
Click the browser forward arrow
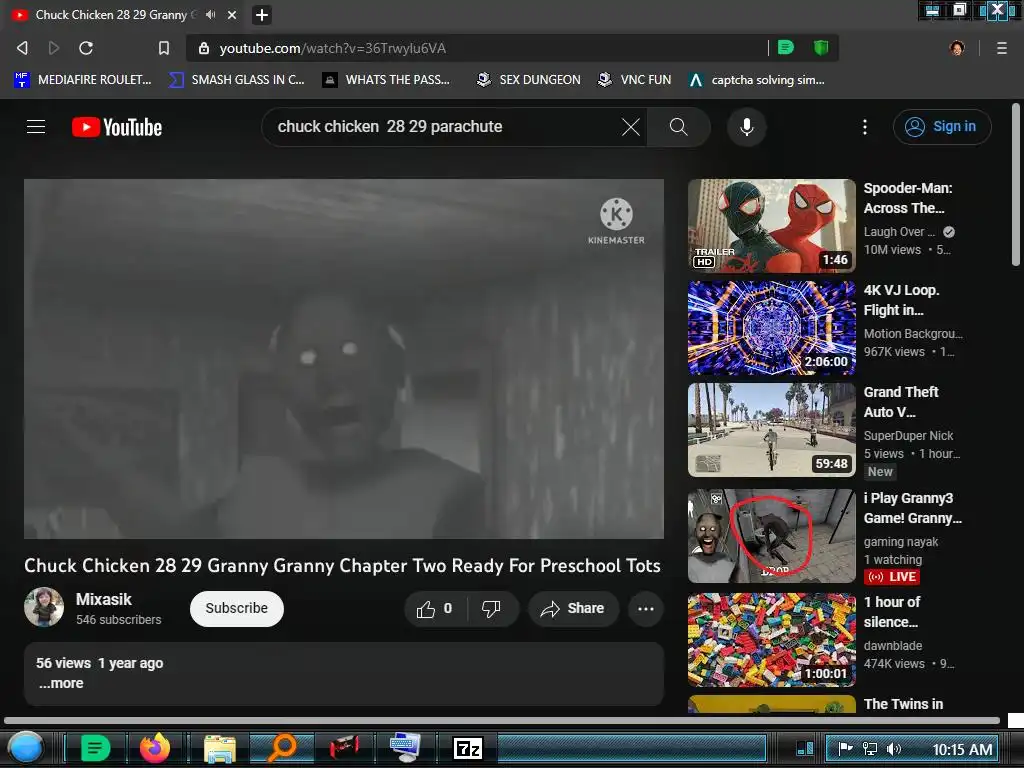pyautogui.click(x=54, y=48)
